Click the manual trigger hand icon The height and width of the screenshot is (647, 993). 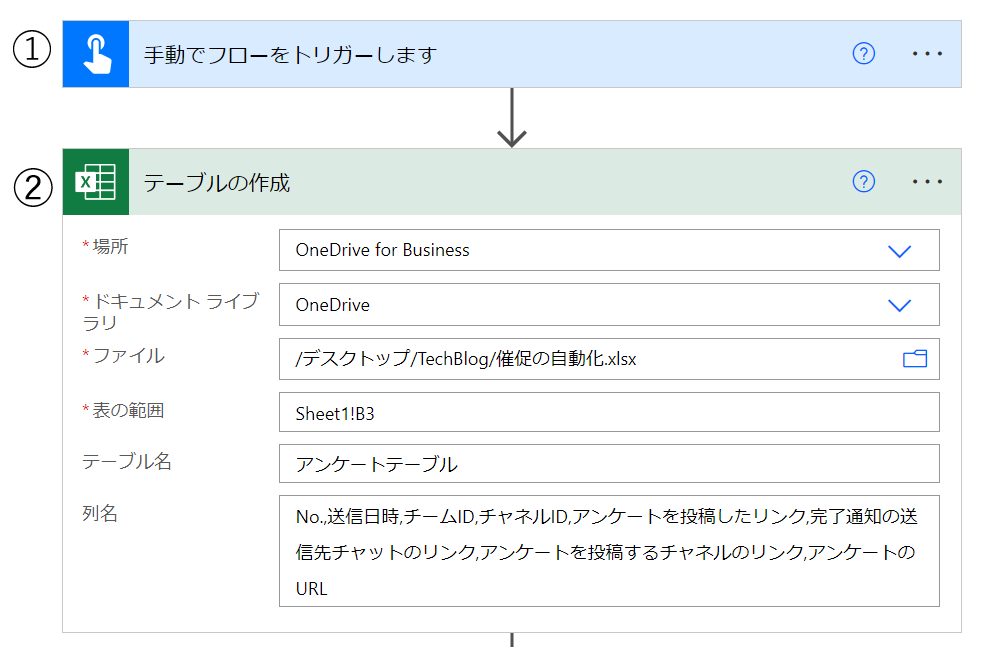[96, 54]
